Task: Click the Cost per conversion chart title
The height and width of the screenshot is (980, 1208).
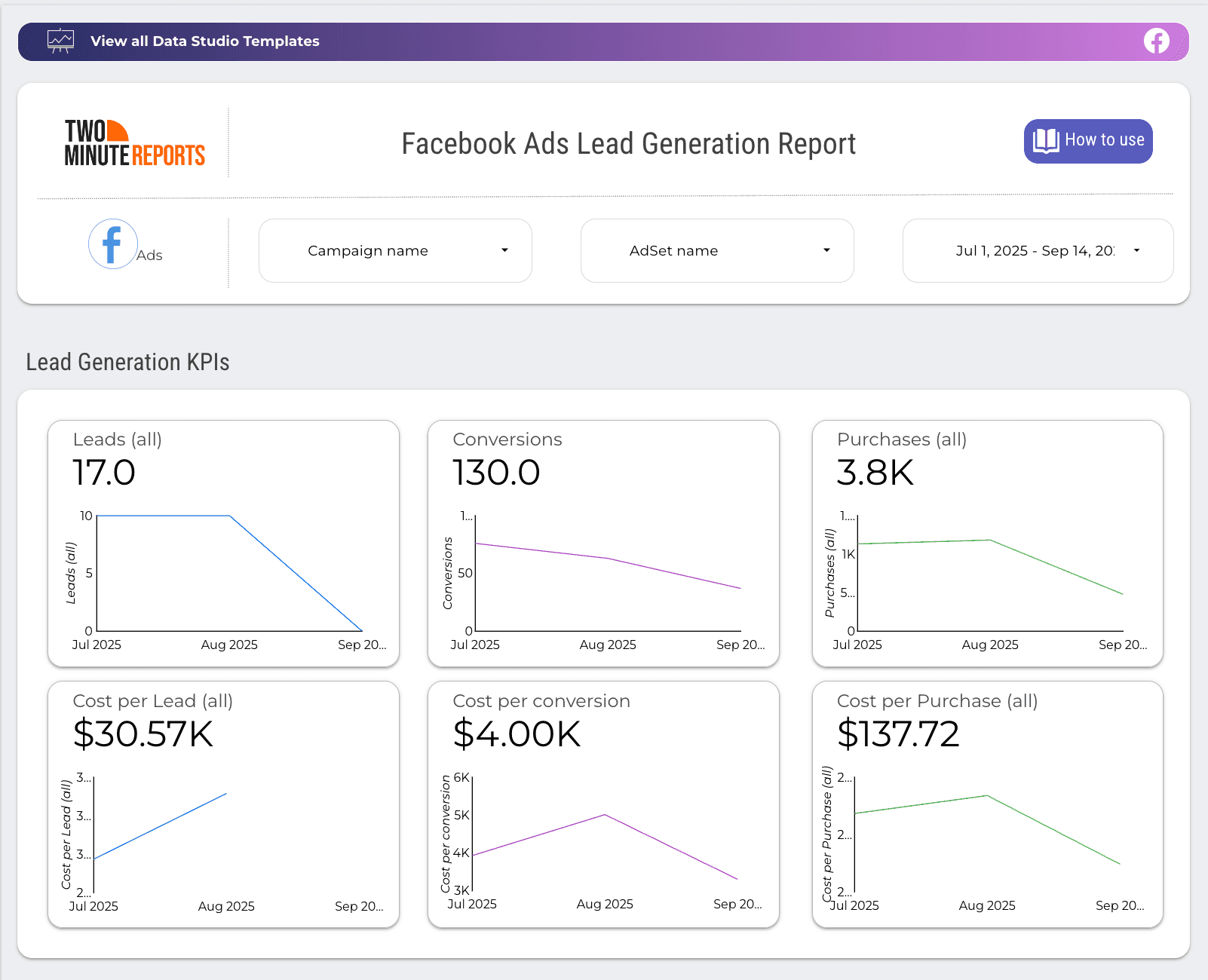Action: tap(541, 701)
